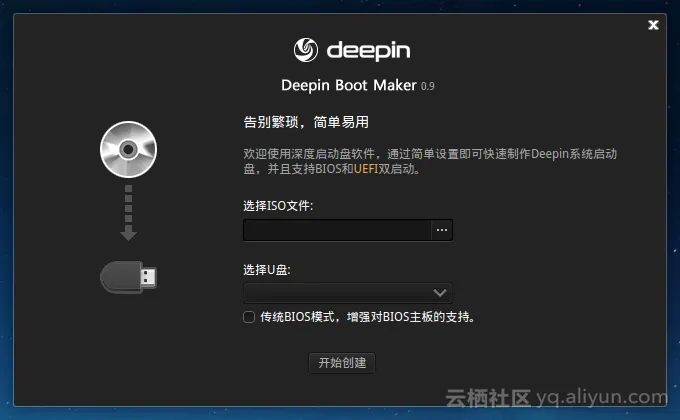Image resolution: width=680 pixels, height=420 pixels.
Task: Click the 选择U盘 label
Action: point(267,269)
